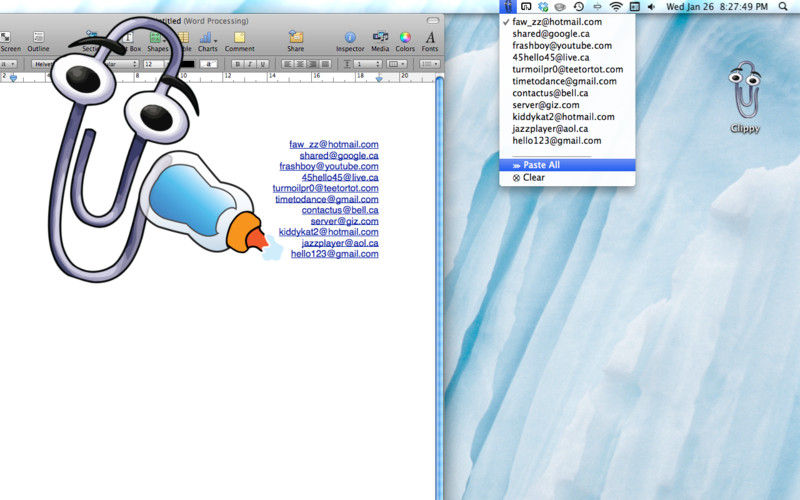
Task: Open the typeface style dropdown
Action: (122, 64)
